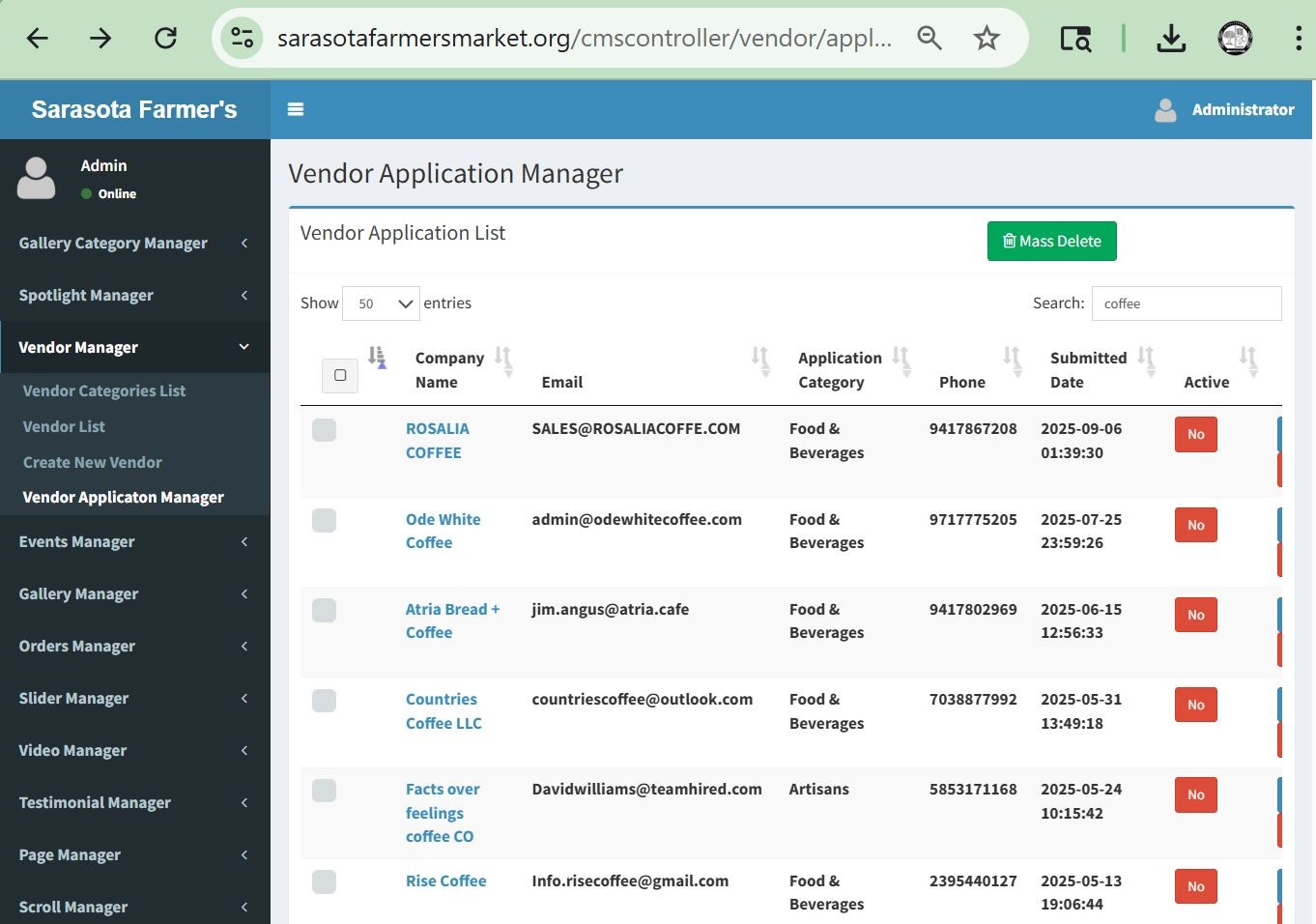This screenshot has height=924, width=1316.
Task: Open the Show entries dropdown
Action: click(381, 303)
